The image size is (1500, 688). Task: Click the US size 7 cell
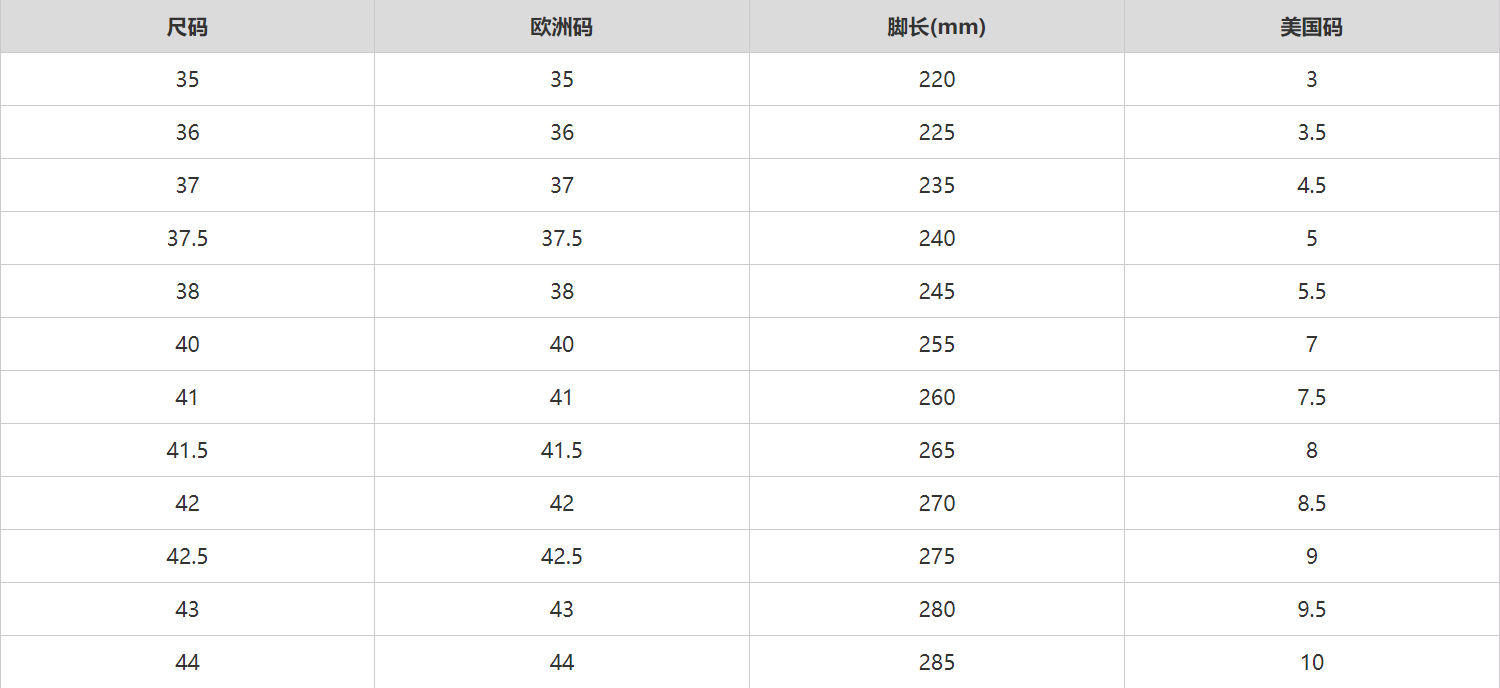[1311, 345]
